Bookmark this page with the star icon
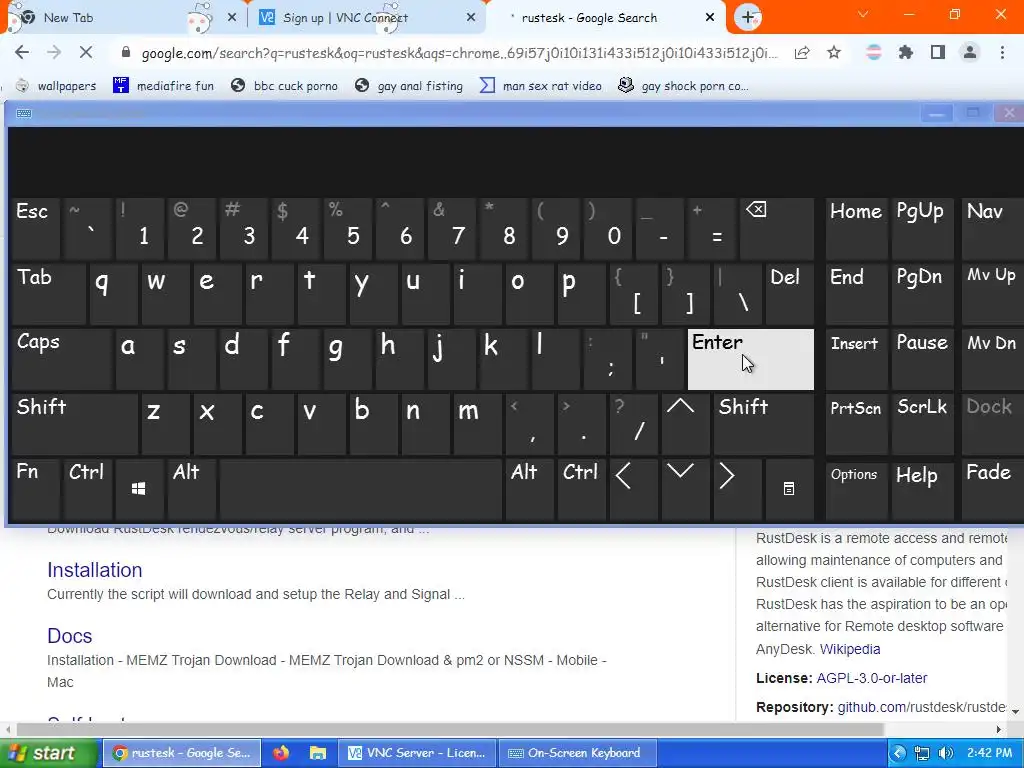This screenshot has height=768, width=1024. 834,53
